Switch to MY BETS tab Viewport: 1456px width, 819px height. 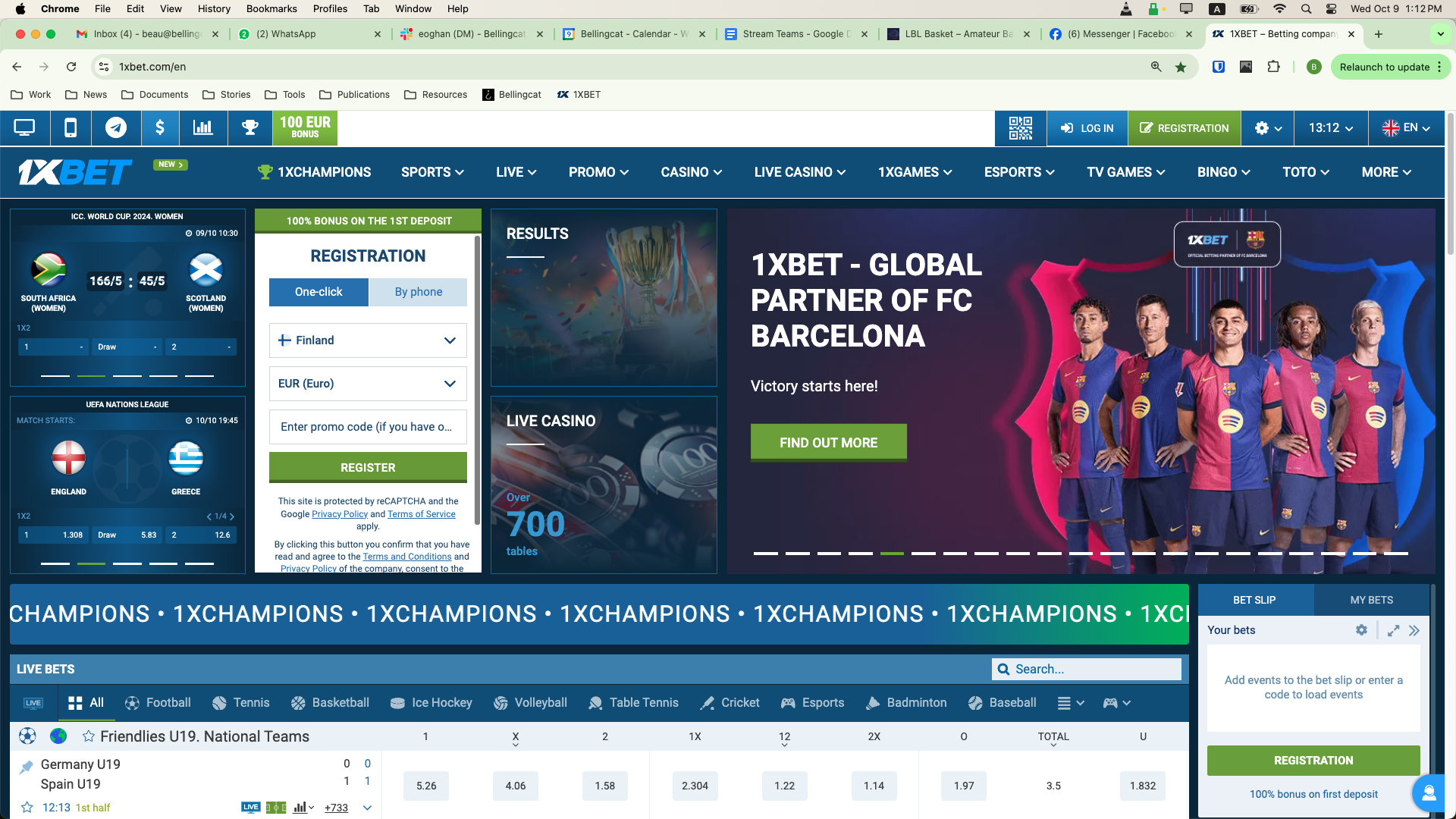coord(1371,600)
